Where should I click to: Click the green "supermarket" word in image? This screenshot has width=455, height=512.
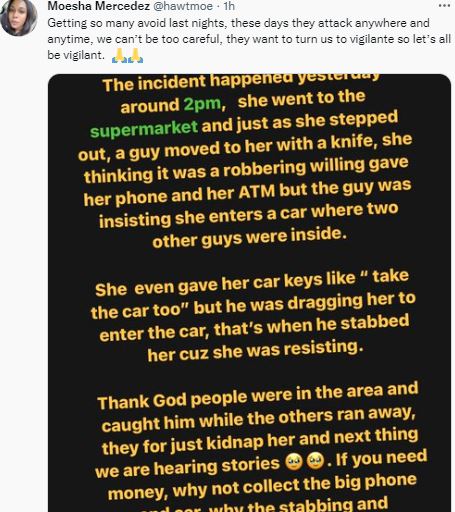tap(144, 128)
